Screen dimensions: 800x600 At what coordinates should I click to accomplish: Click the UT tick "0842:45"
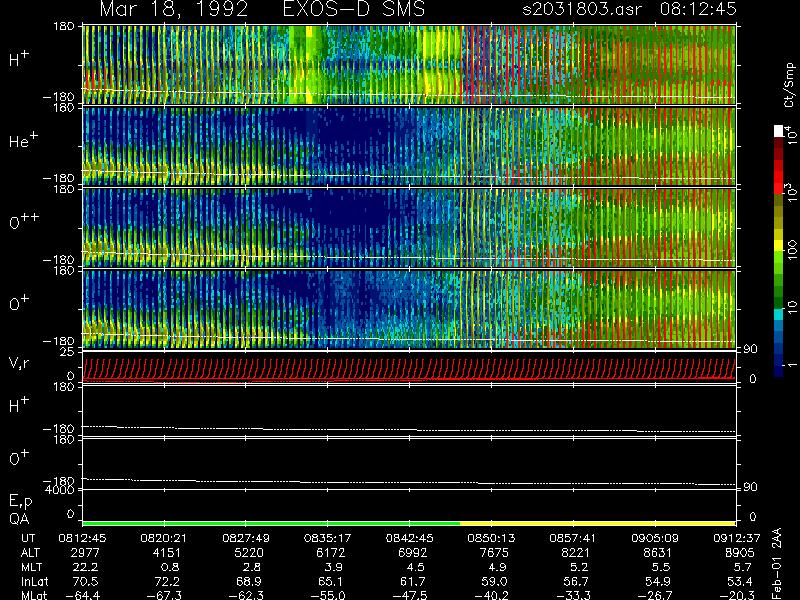point(410,538)
